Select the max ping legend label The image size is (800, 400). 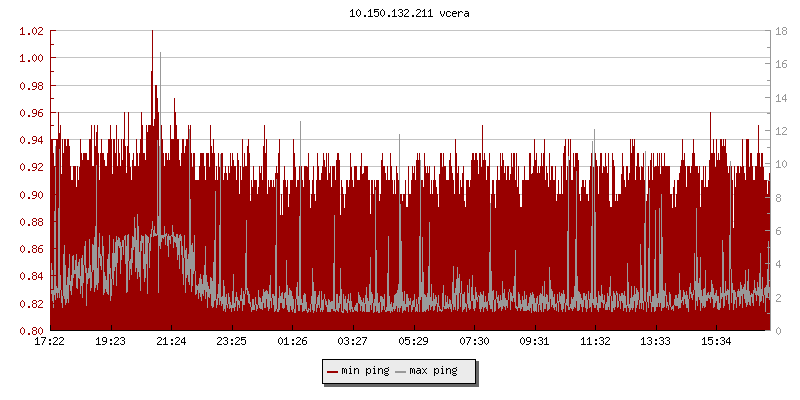pyautogui.click(x=433, y=372)
